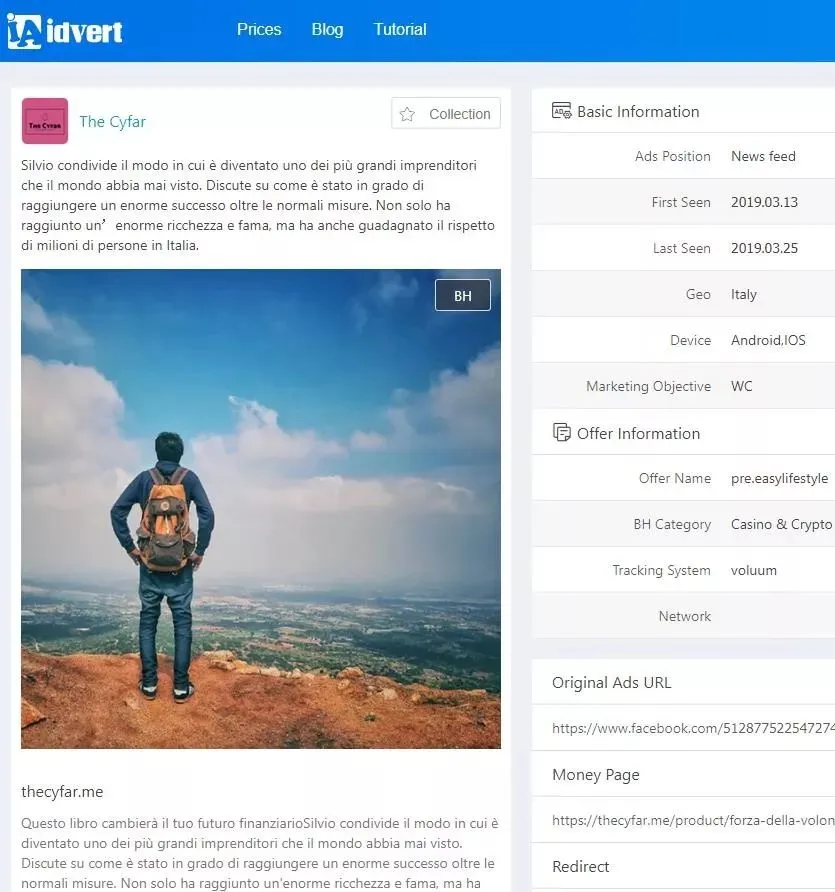Click the BH badge on ad image
The width and height of the screenshot is (835, 892).
coord(463,295)
